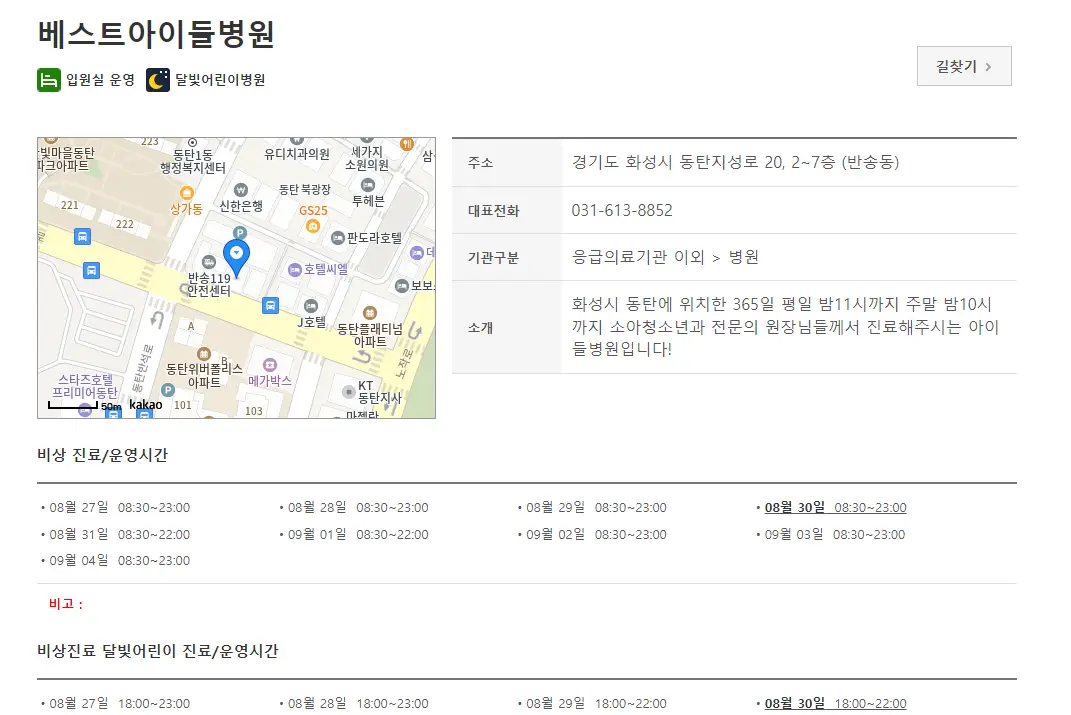Click the 호텔씨엘 hotel icon on the map
Image resolution: width=1071 pixels, height=715 pixels.
[x=294, y=268]
